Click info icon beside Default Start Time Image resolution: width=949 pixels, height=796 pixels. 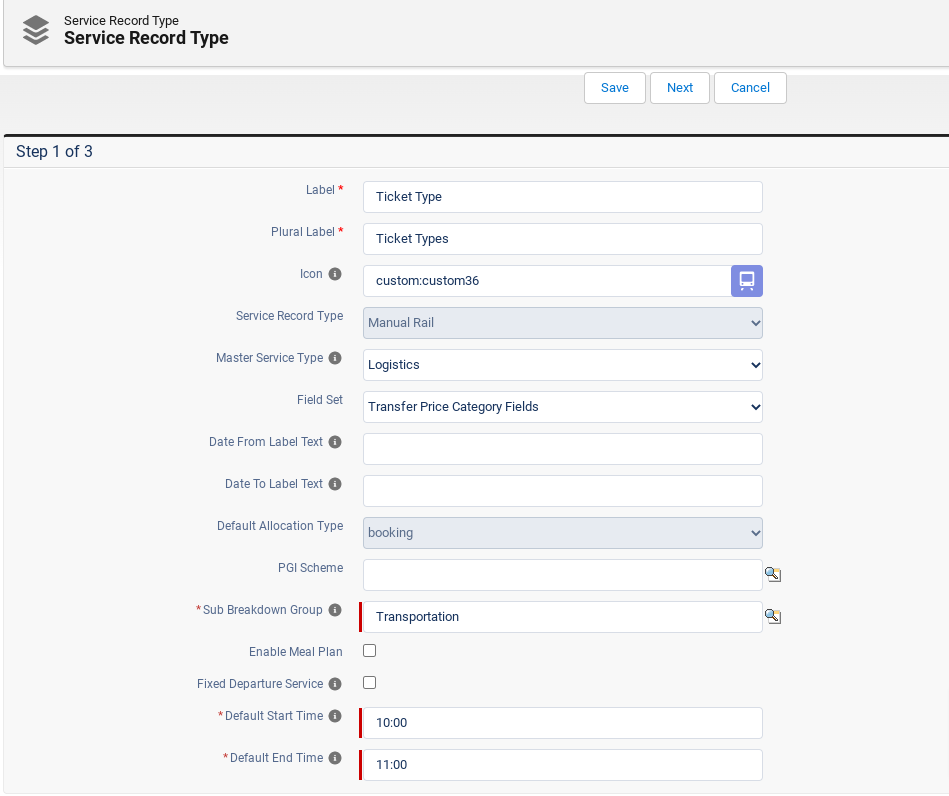335,716
